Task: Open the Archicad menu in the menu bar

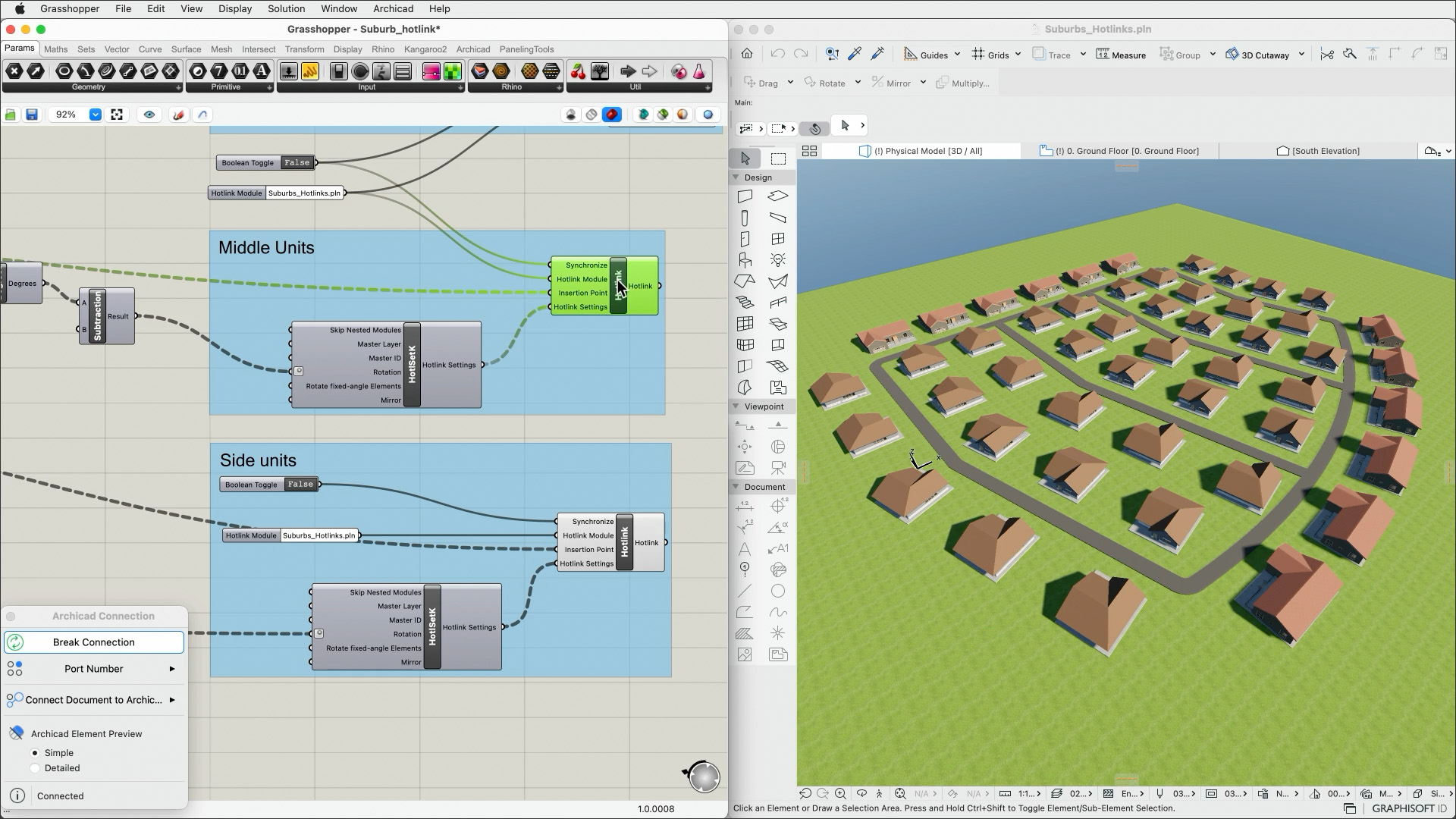Action: click(393, 8)
